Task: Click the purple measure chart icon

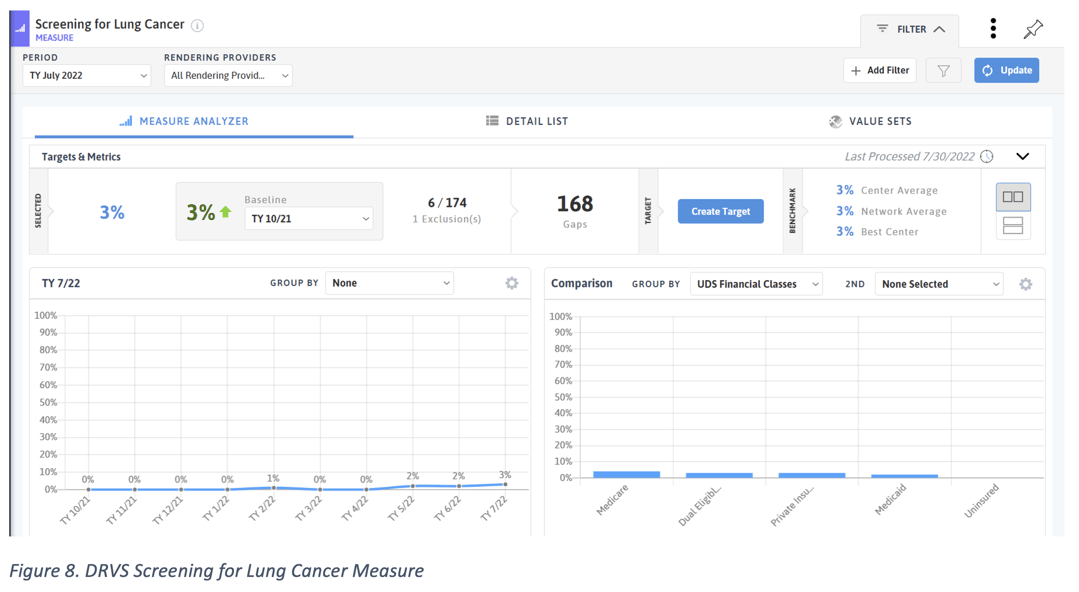Action: click(x=20, y=29)
